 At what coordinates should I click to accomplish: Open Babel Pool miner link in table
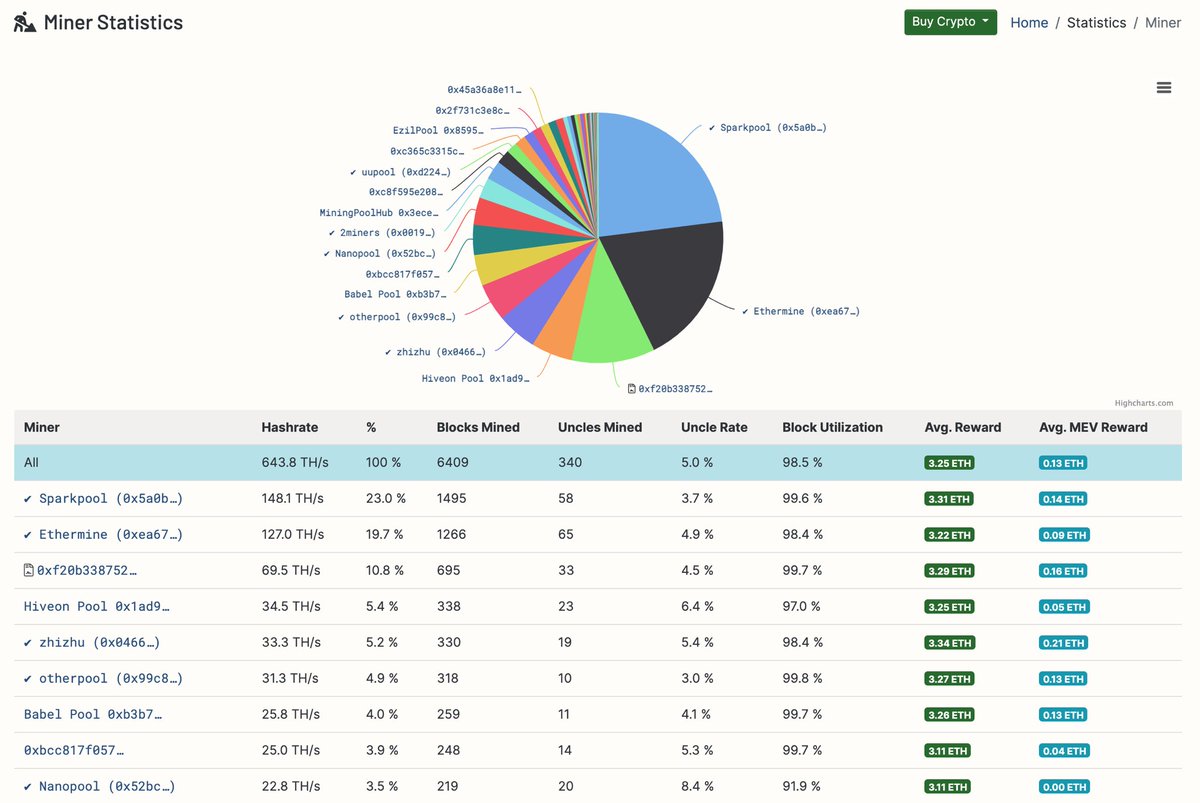pyautogui.click(x=93, y=714)
